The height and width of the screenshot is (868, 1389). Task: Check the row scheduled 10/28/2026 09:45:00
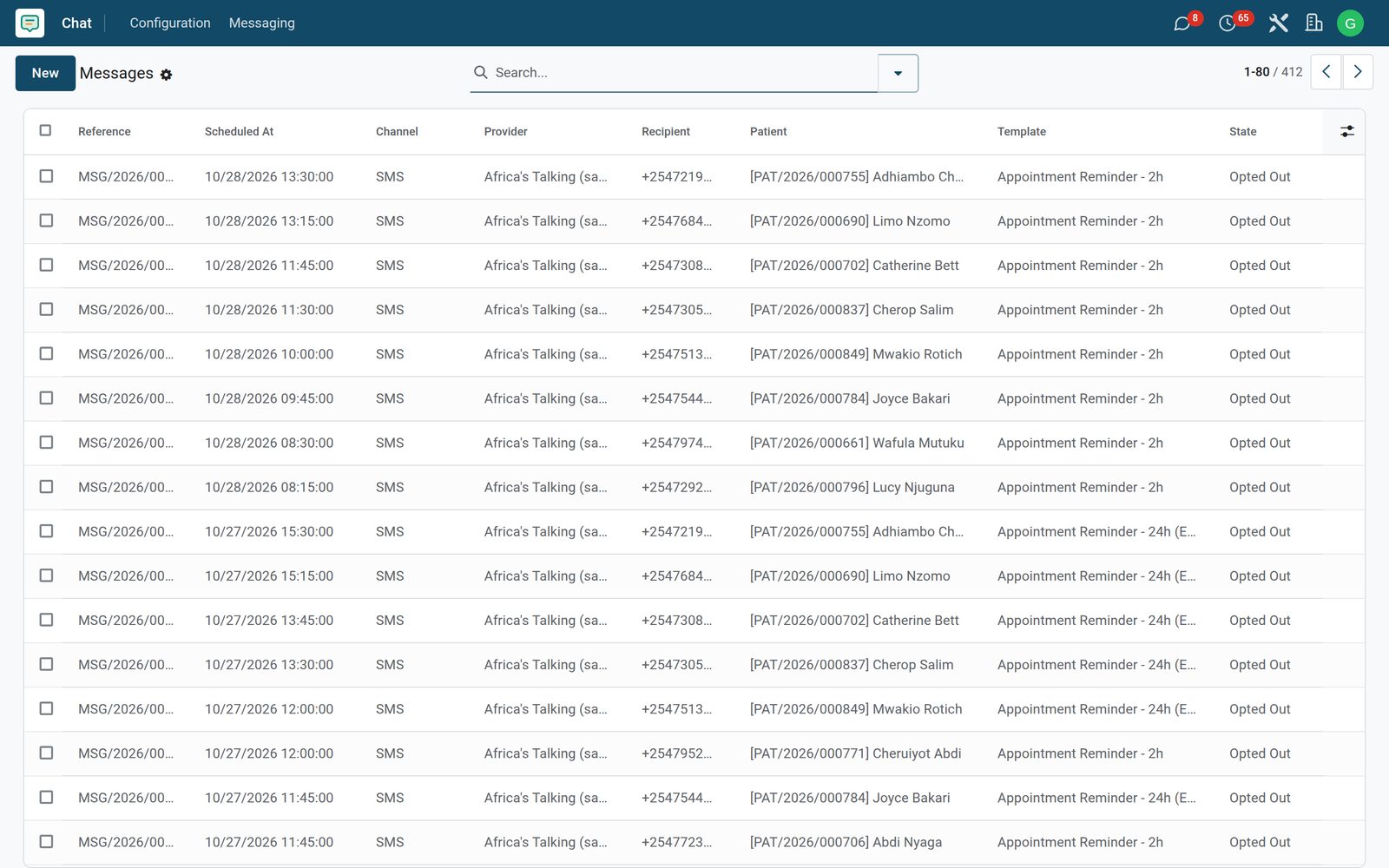46,398
